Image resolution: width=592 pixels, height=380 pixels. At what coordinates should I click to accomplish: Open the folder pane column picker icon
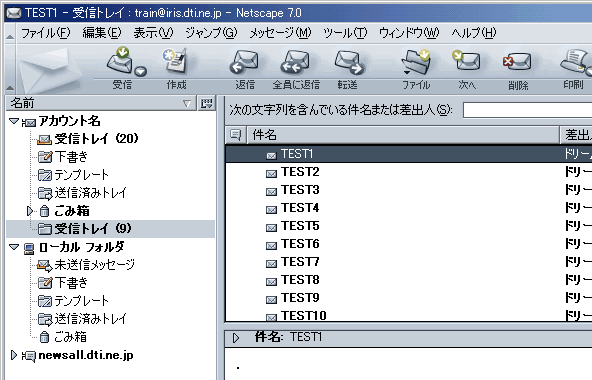[207, 103]
